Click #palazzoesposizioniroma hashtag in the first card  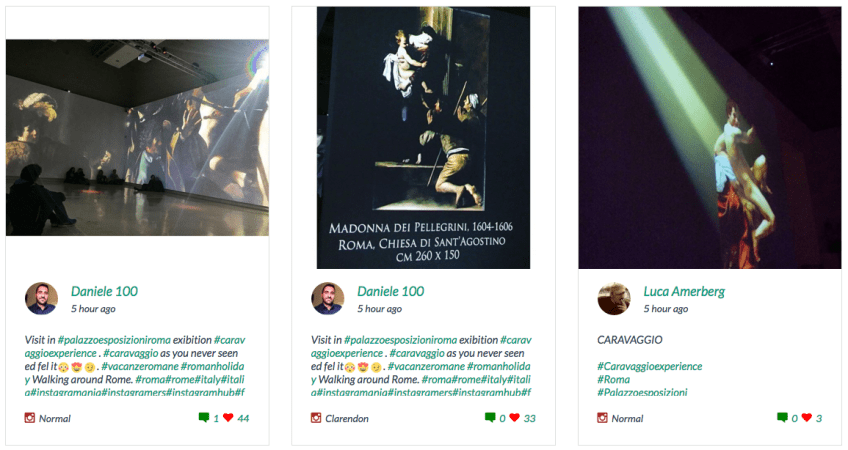[x=114, y=340]
